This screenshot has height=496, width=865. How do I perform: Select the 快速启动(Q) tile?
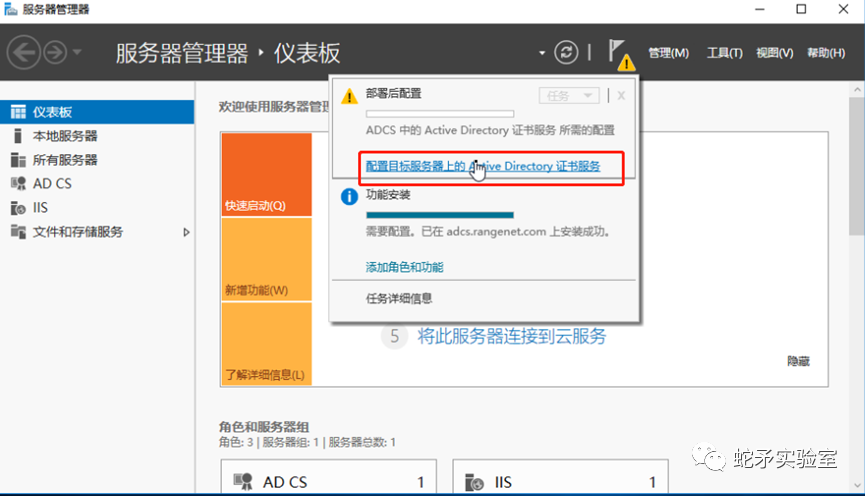pyautogui.click(x=266, y=174)
